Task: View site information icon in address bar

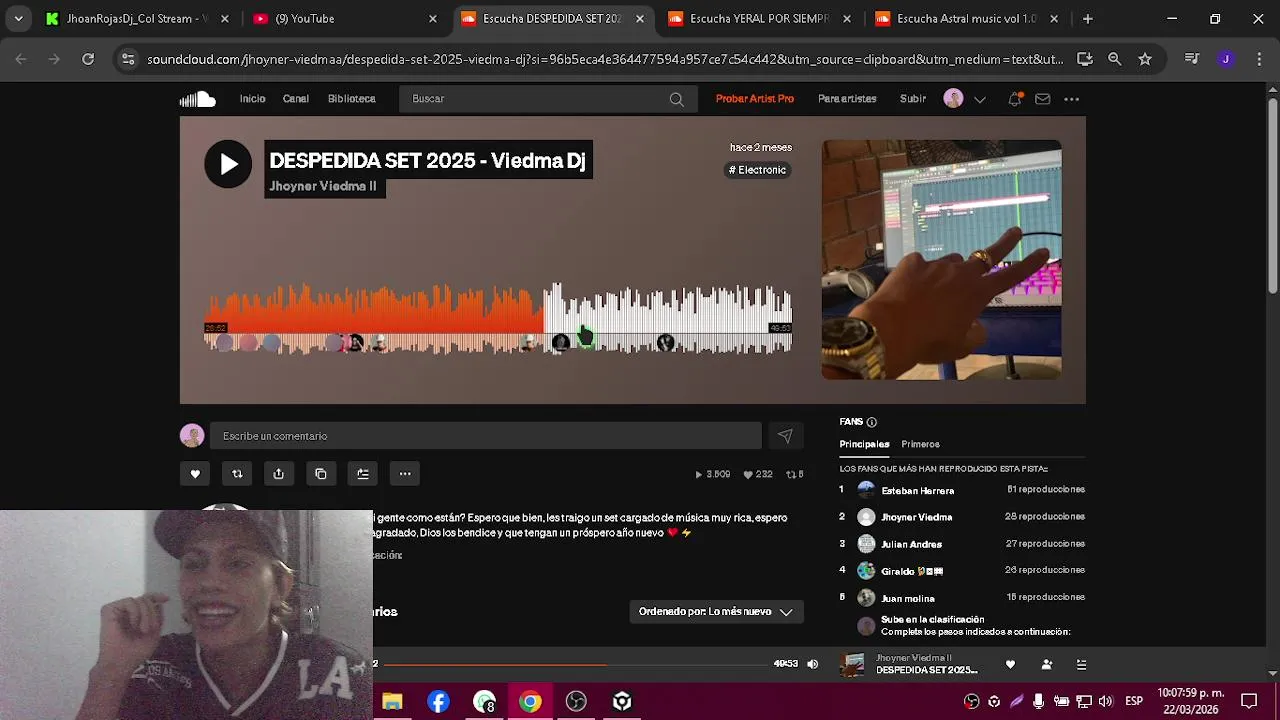Action: tap(128, 59)
